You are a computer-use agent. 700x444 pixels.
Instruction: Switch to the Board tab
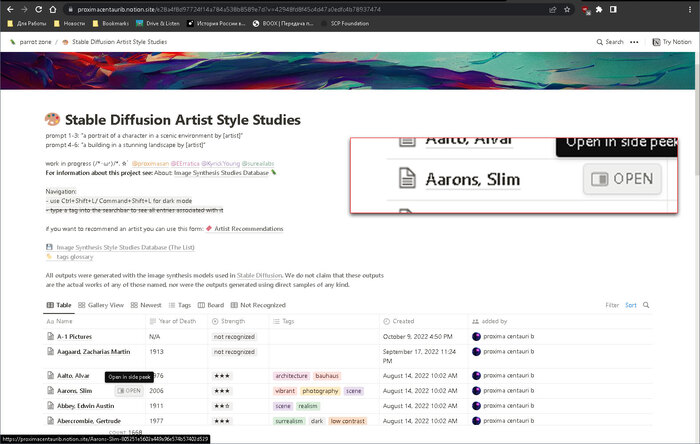[x=211, y=305]
